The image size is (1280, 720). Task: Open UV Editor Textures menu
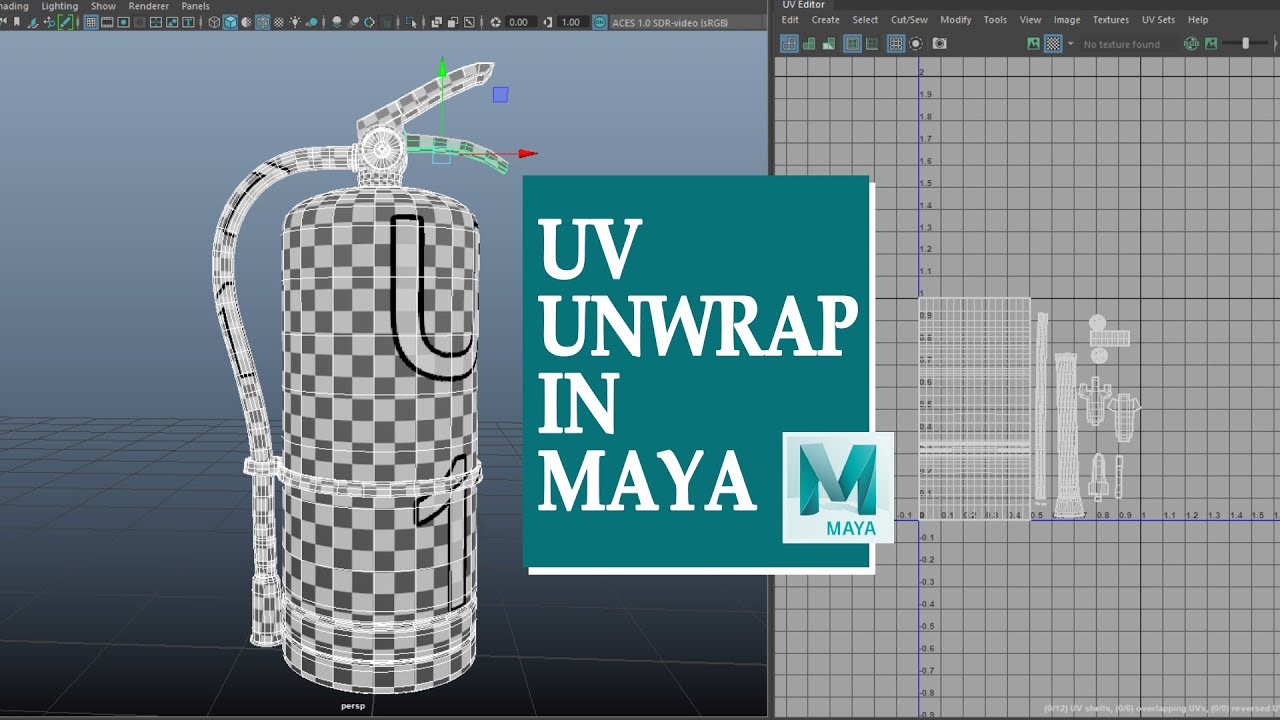1110,20
